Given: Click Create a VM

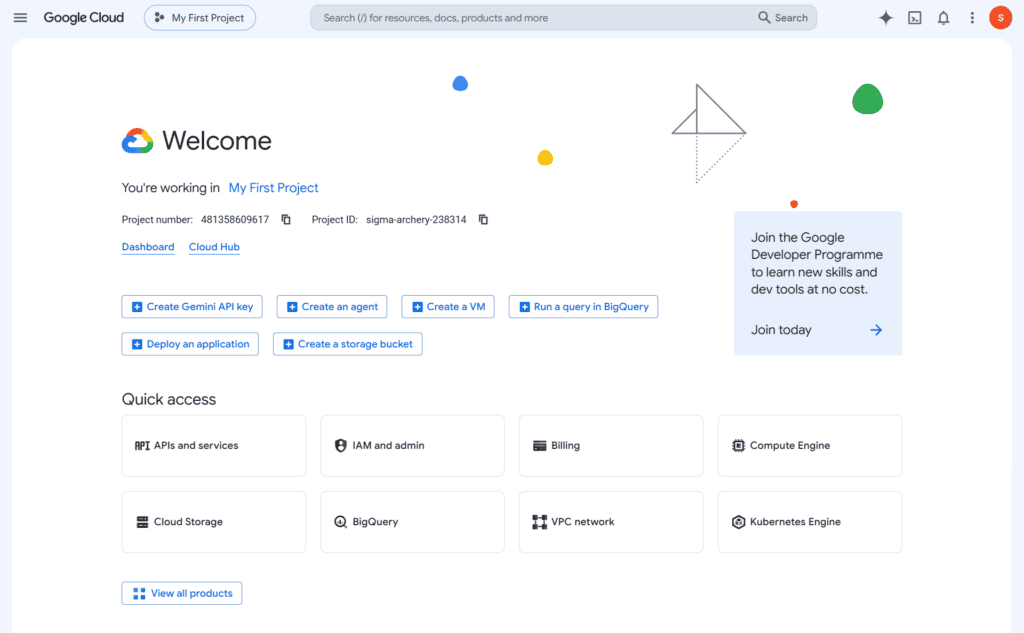Looking at the screenshot, I should pyautogui.click(x=448, y=306).
